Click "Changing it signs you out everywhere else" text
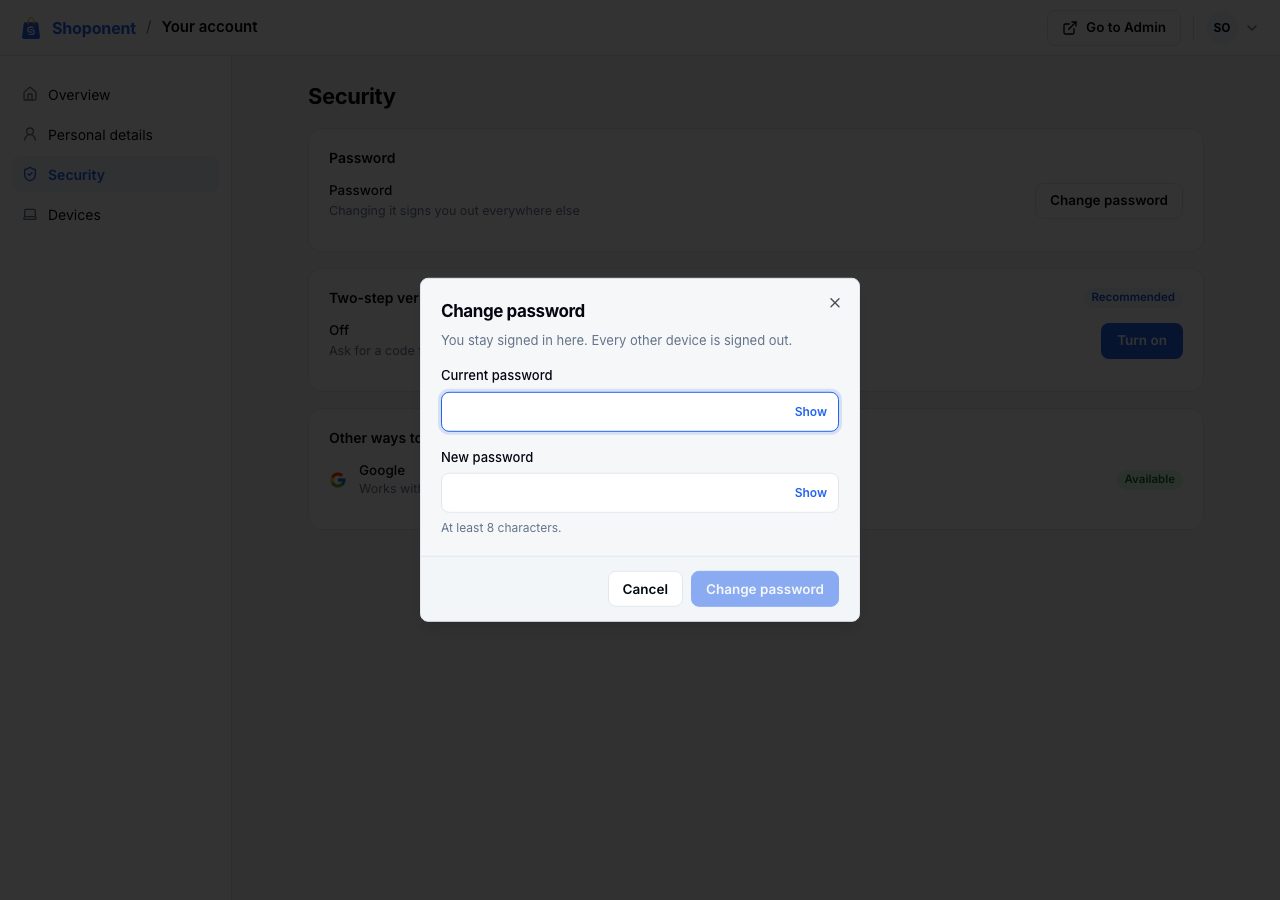This screenshot has width=1280, height=900. pos(454,211)
